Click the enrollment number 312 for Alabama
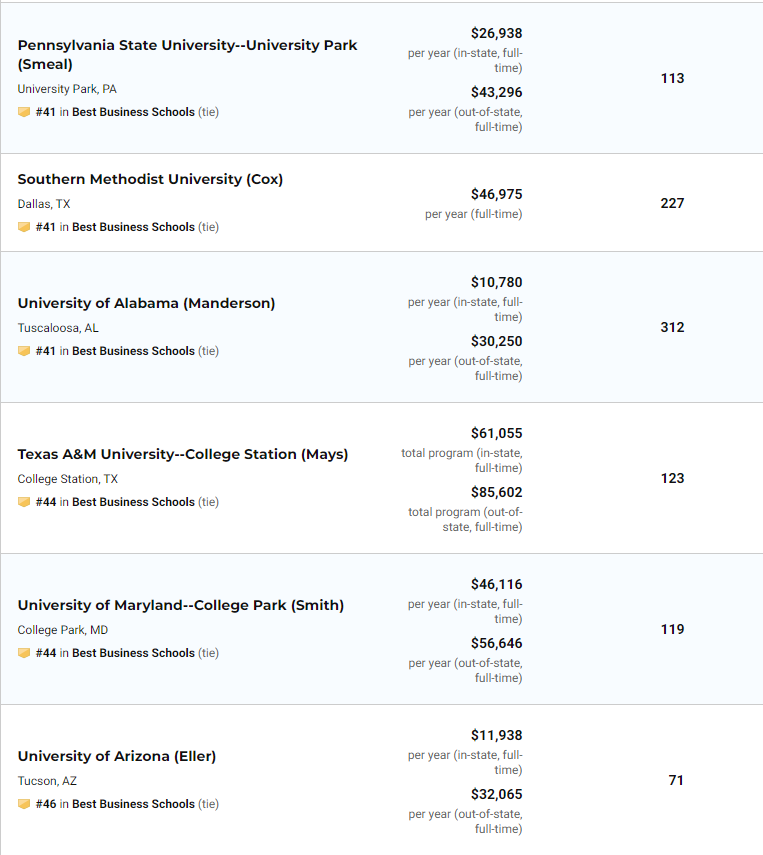This screenshot has width=763, height=855. (x=672, y=327)
